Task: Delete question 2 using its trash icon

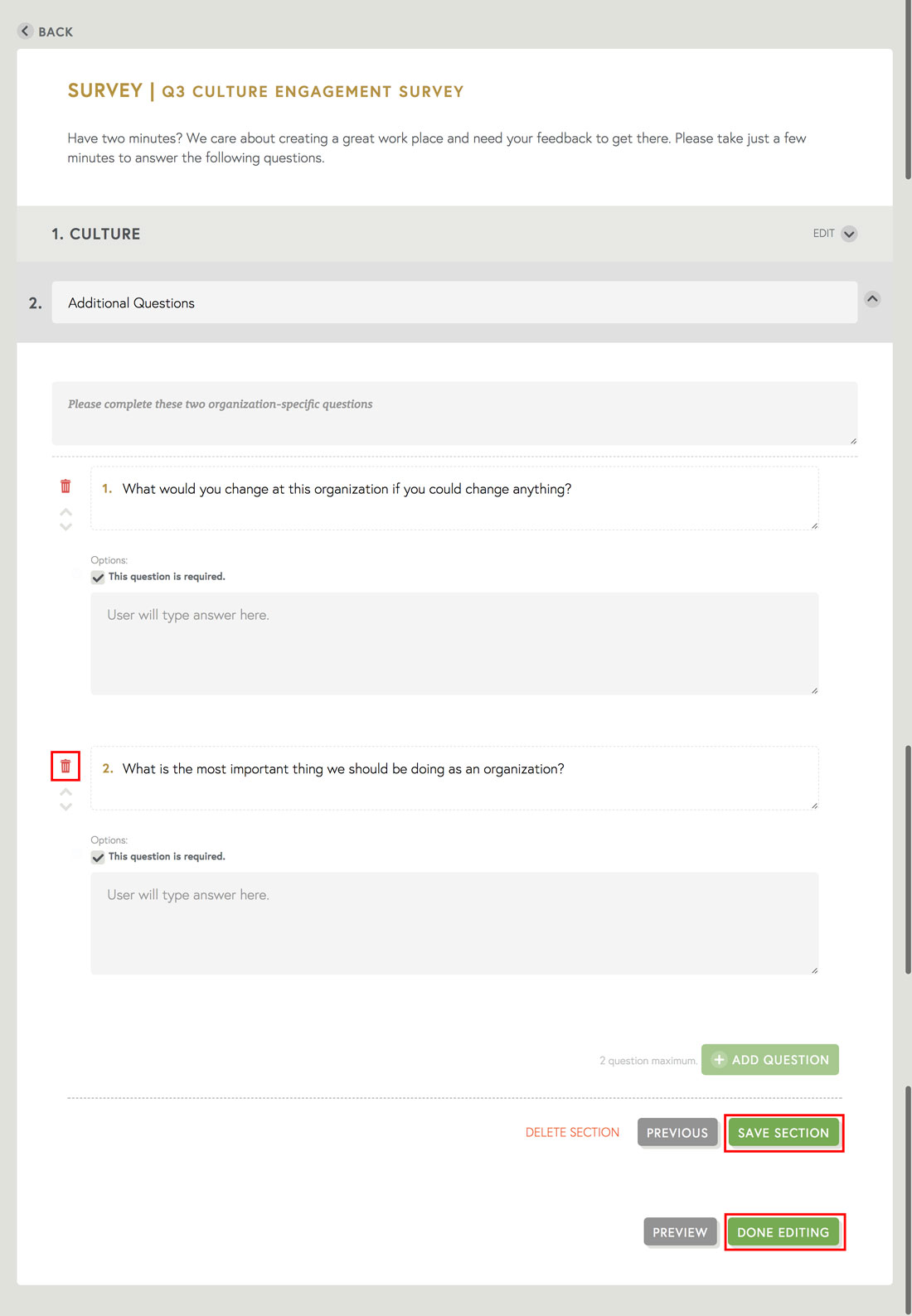Action: 65,767
